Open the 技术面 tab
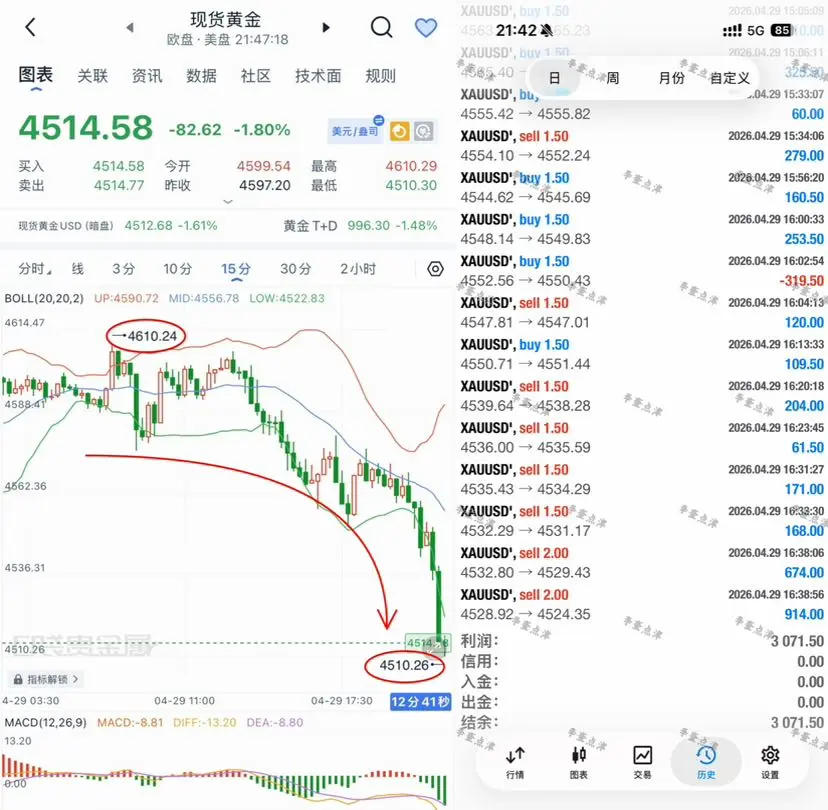The height and width of the screenshot is (810, 828). click(x=318, y=76)
